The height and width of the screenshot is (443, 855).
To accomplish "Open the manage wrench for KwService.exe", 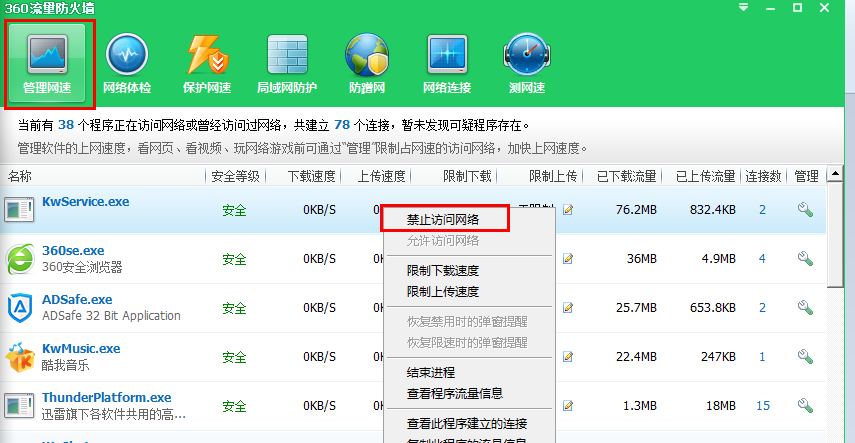I will (x=805, y=209).
